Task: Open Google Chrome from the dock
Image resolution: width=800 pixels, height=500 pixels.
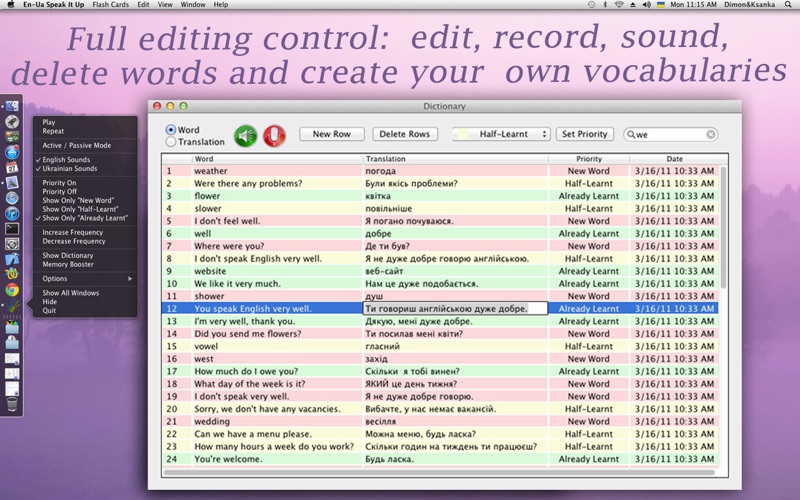Action: [x=12, y=290]
